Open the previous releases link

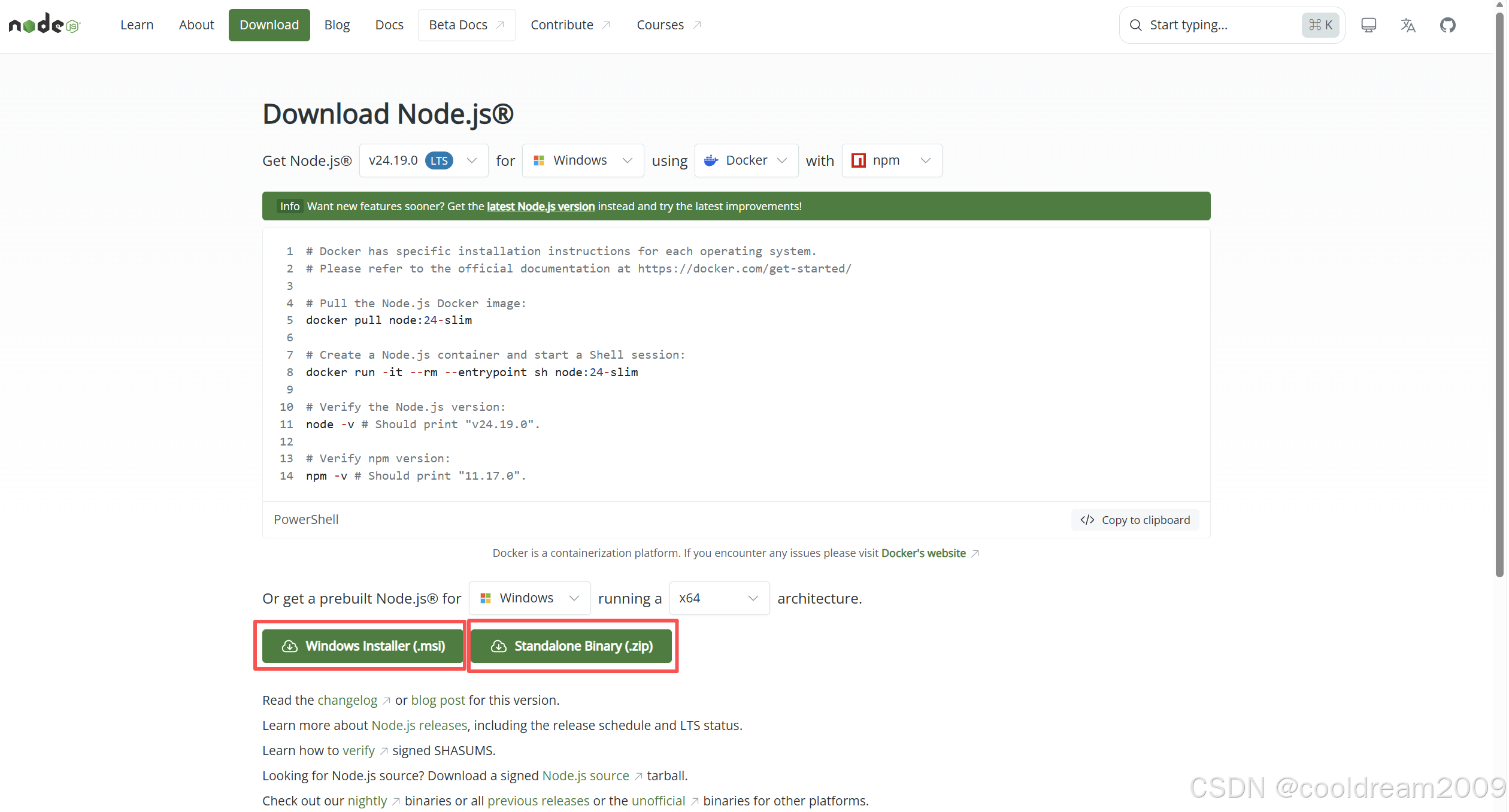point(538,801)
